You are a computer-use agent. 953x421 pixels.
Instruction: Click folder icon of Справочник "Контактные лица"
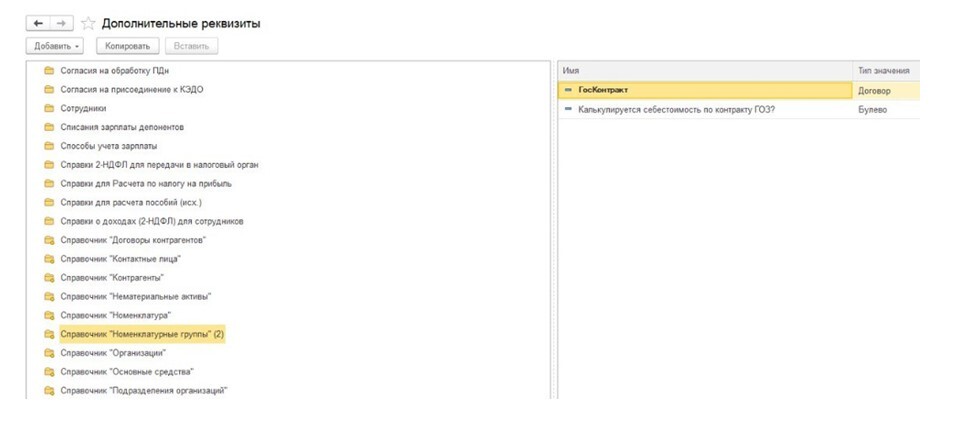pyautogui.click(x=49, y=259)
